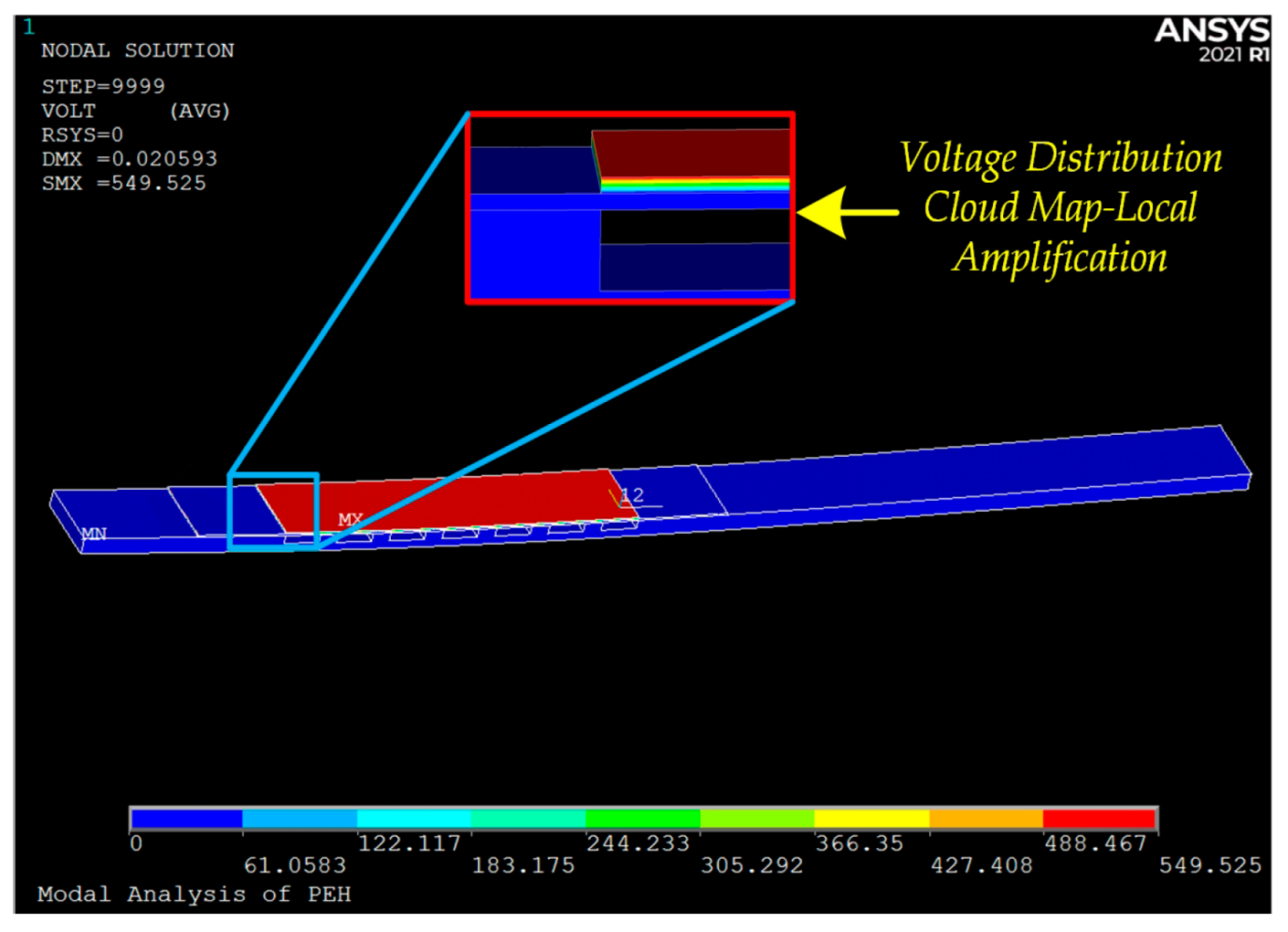
Task: Click the Modal Analysis of PEH title
Action: tap(195, 895)
